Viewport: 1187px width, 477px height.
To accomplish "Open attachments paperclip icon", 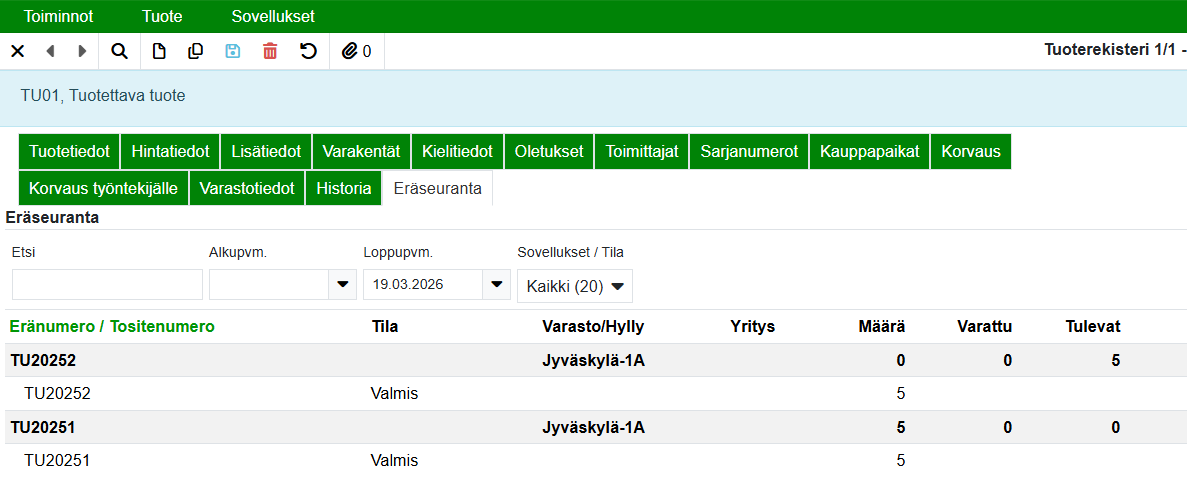I will (356, 51).
